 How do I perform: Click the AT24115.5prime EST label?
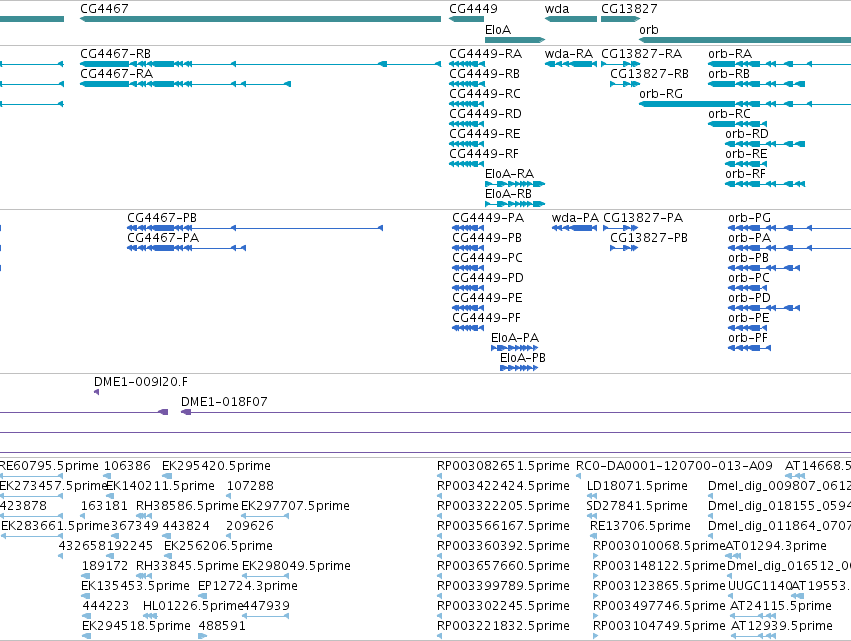pos(781,606)
